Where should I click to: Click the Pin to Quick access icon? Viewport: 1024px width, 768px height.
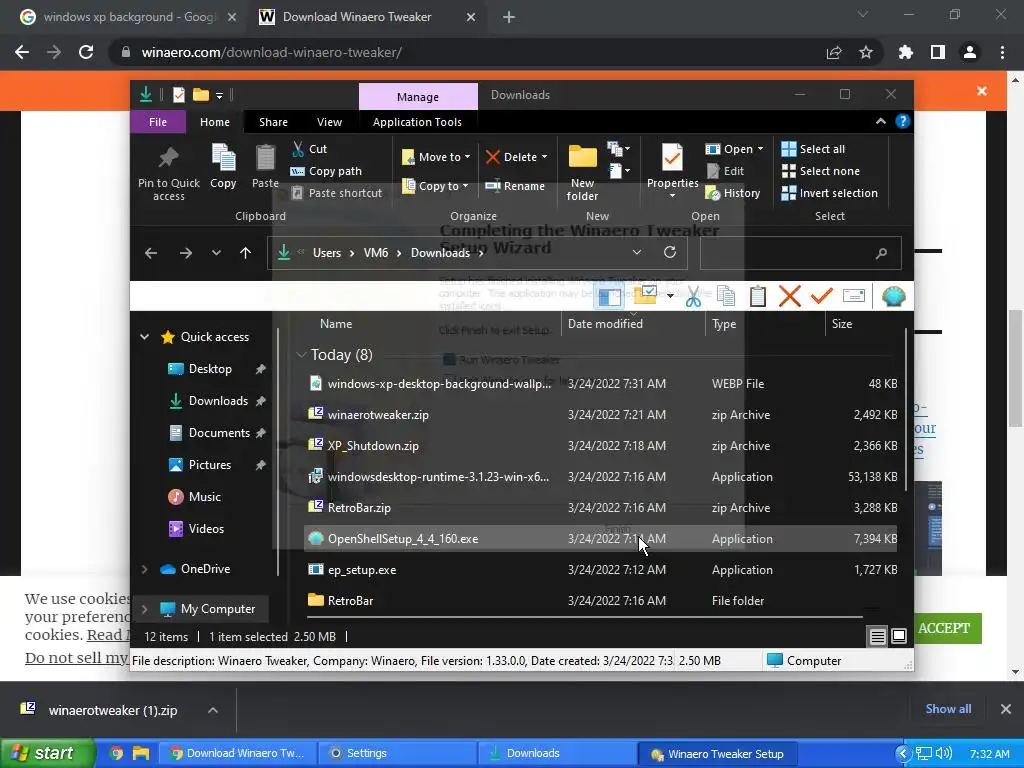[168, 159]
